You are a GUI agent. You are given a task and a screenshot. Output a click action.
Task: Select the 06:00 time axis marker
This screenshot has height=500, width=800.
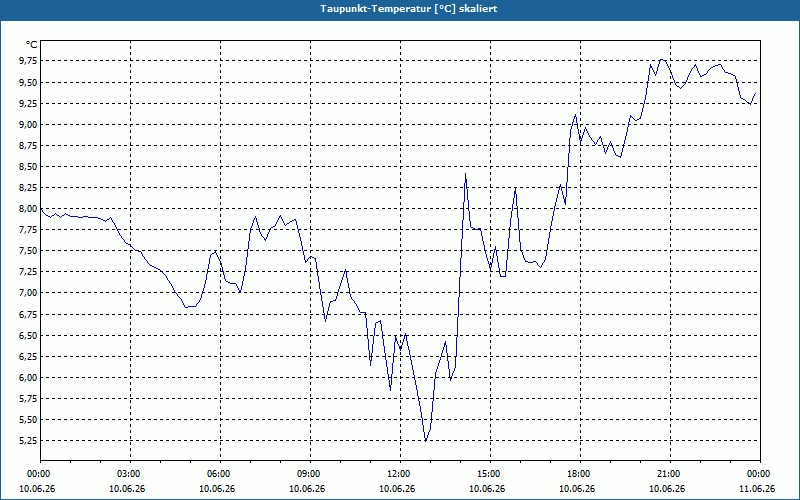pos(220,474)
